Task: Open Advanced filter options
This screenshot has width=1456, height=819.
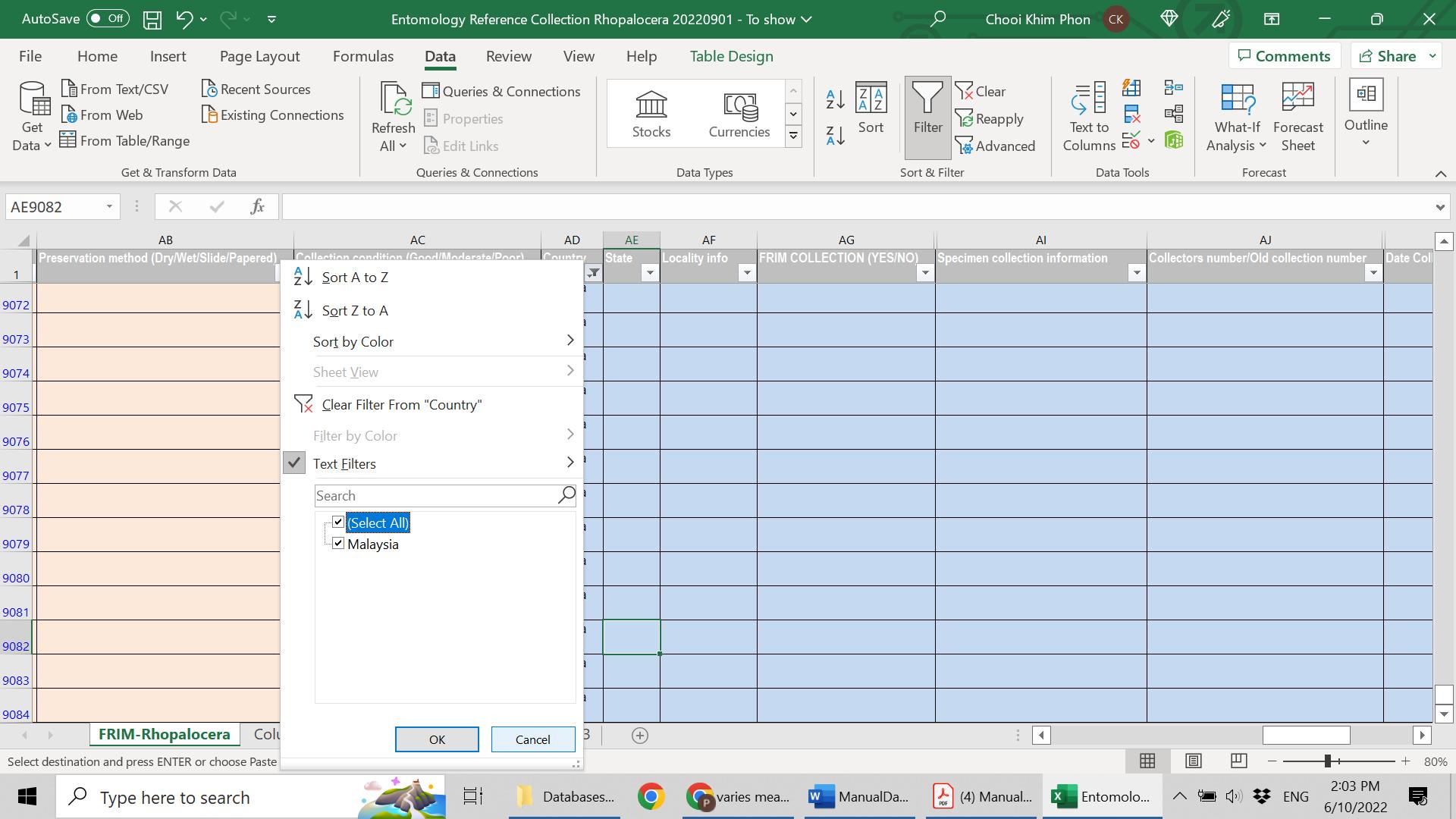Action: pyautogui.click(x=995, y=146)
